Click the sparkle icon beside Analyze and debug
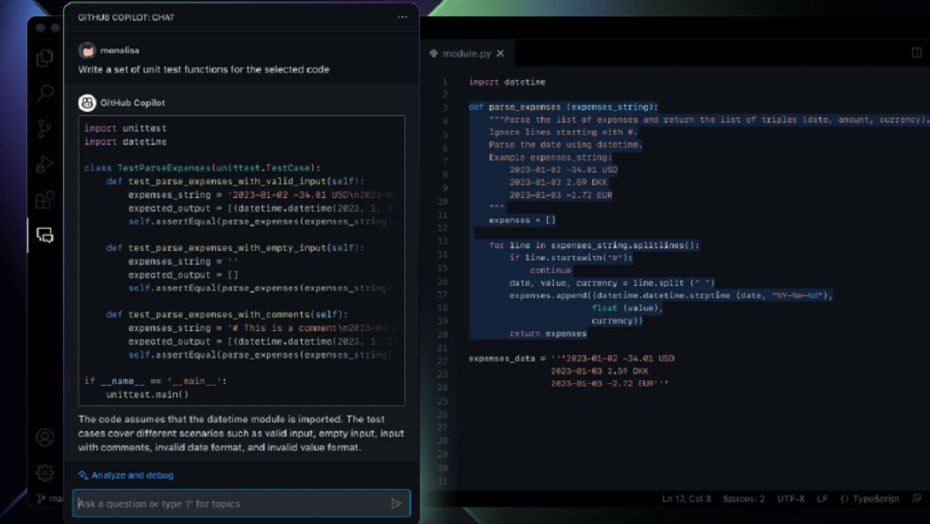930x524 pixels. (83, 475)
